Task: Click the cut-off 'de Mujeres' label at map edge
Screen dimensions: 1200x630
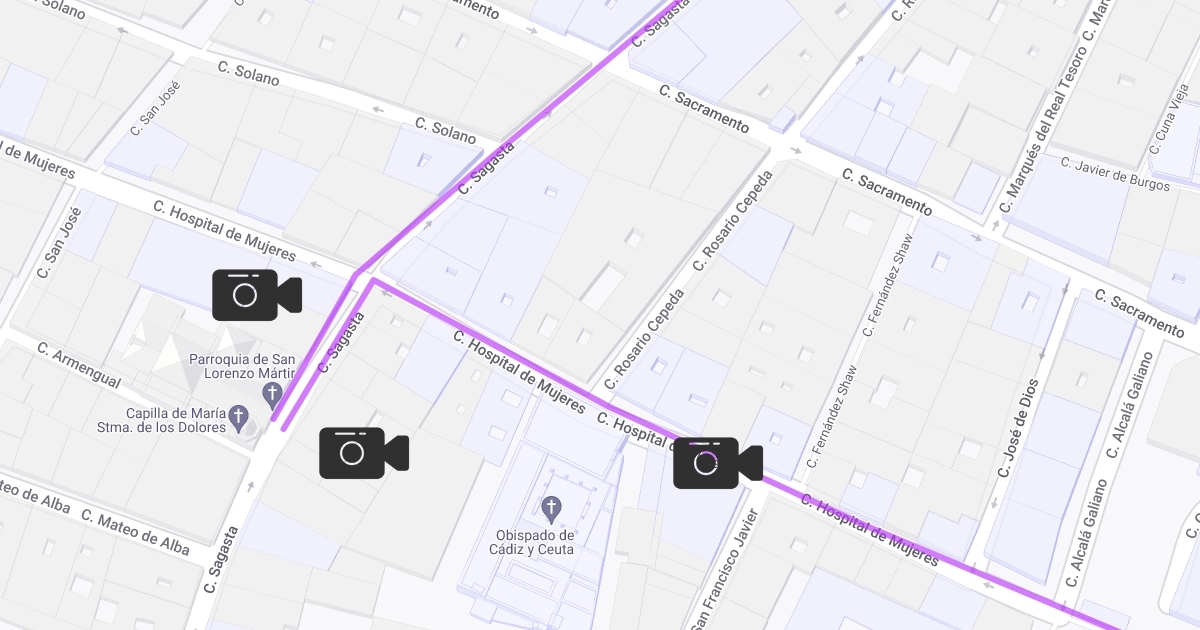Action: 37,160
